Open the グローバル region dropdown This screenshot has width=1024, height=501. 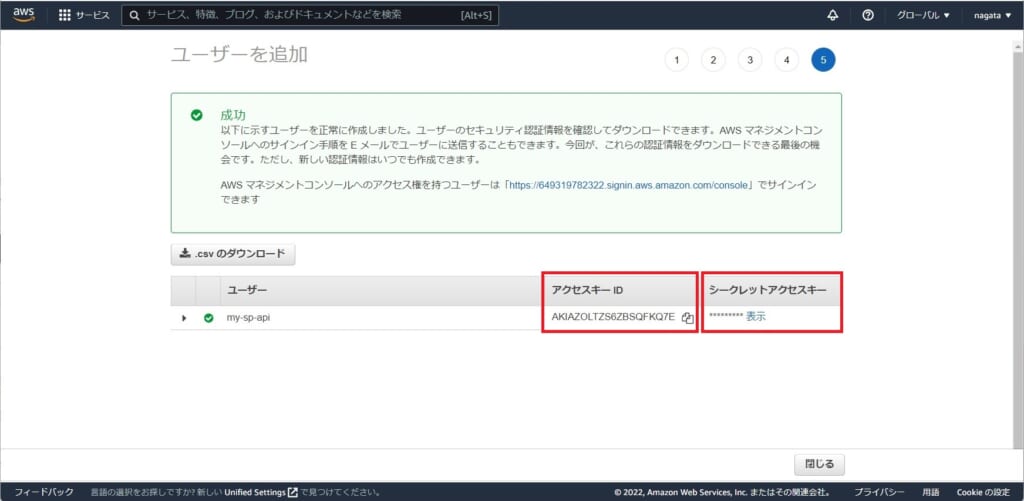pos(923,15)
